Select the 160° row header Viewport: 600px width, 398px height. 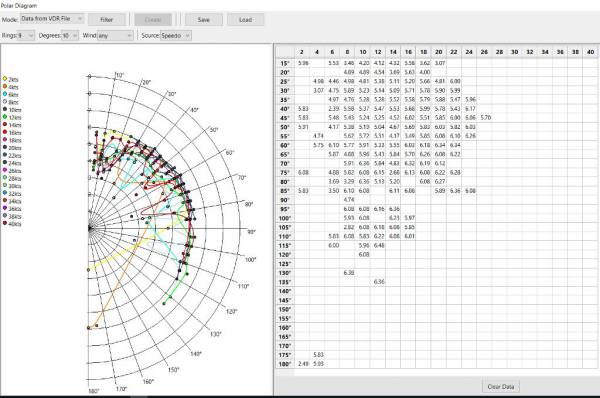285,328
